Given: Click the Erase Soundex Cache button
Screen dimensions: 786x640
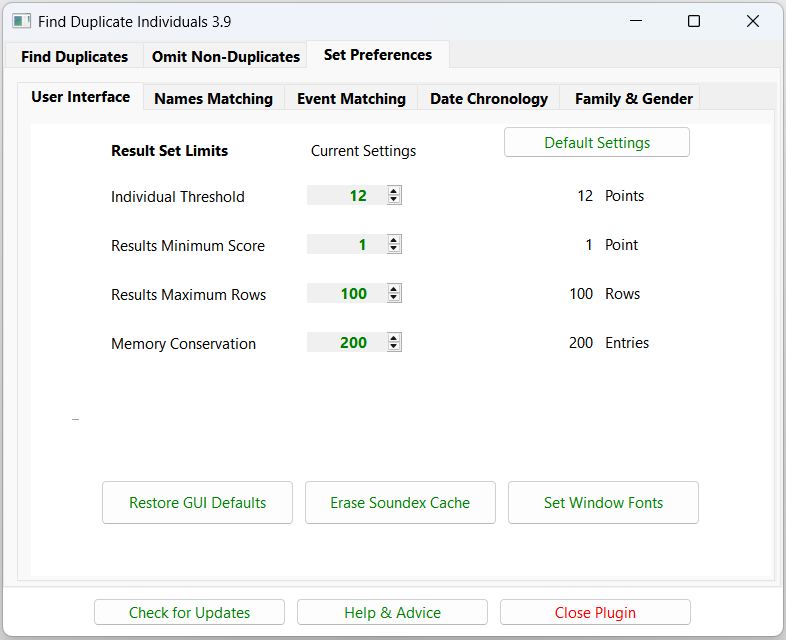Looking at the screenshot, I should click(x=400, y=503).
